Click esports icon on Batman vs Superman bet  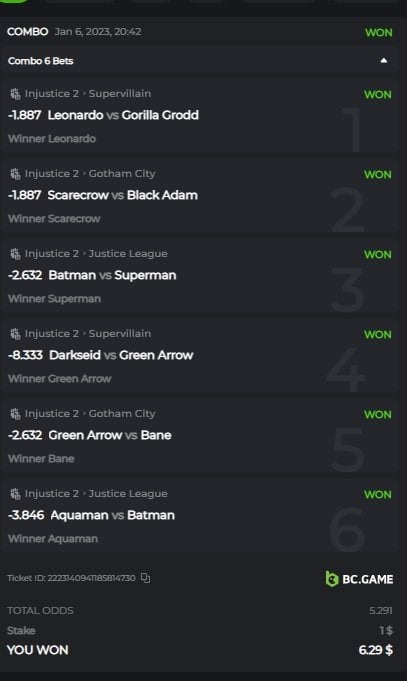pyautogui.click(x=15, y=253)
